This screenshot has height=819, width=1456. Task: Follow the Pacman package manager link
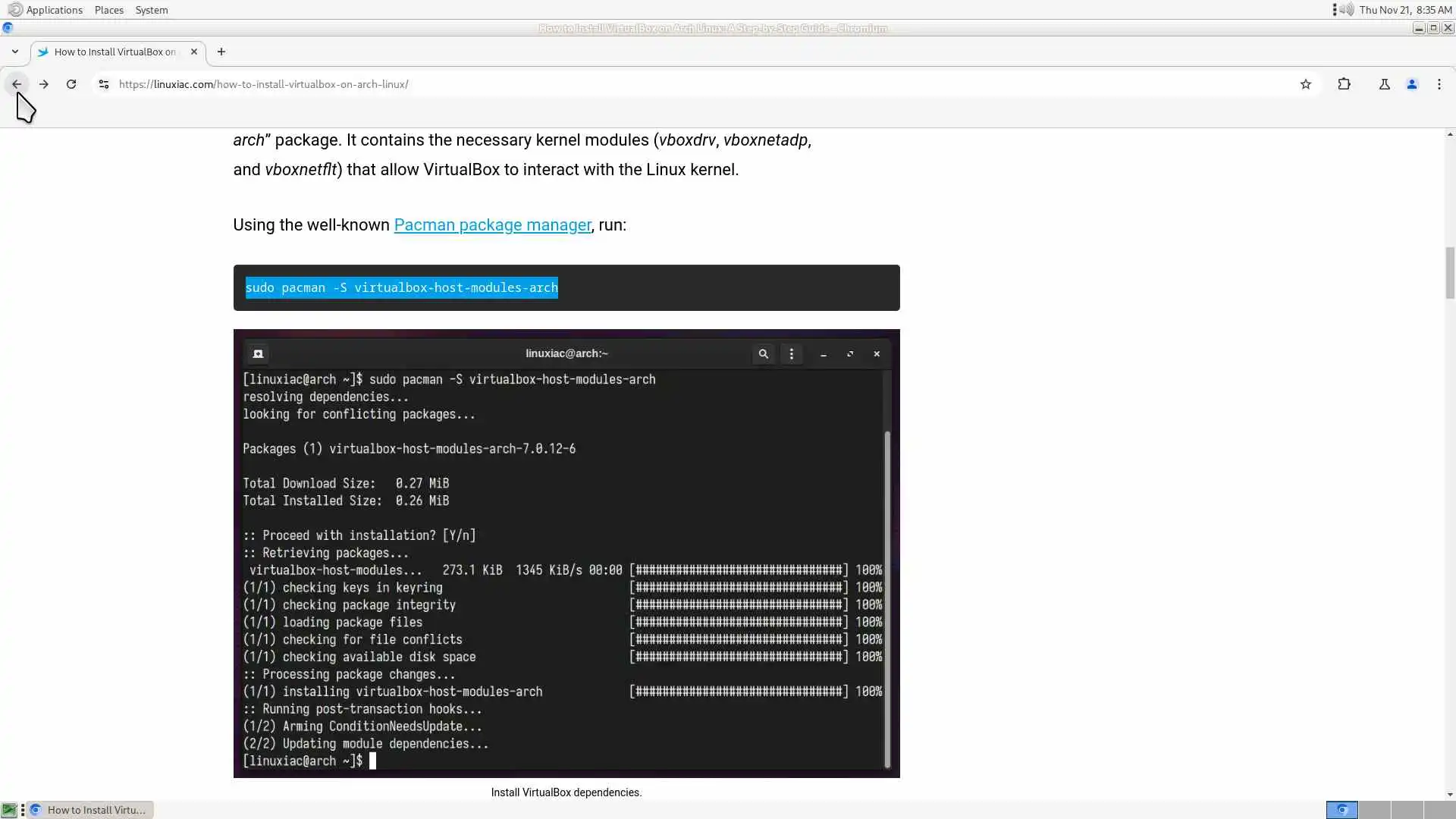tap(492, 225)
